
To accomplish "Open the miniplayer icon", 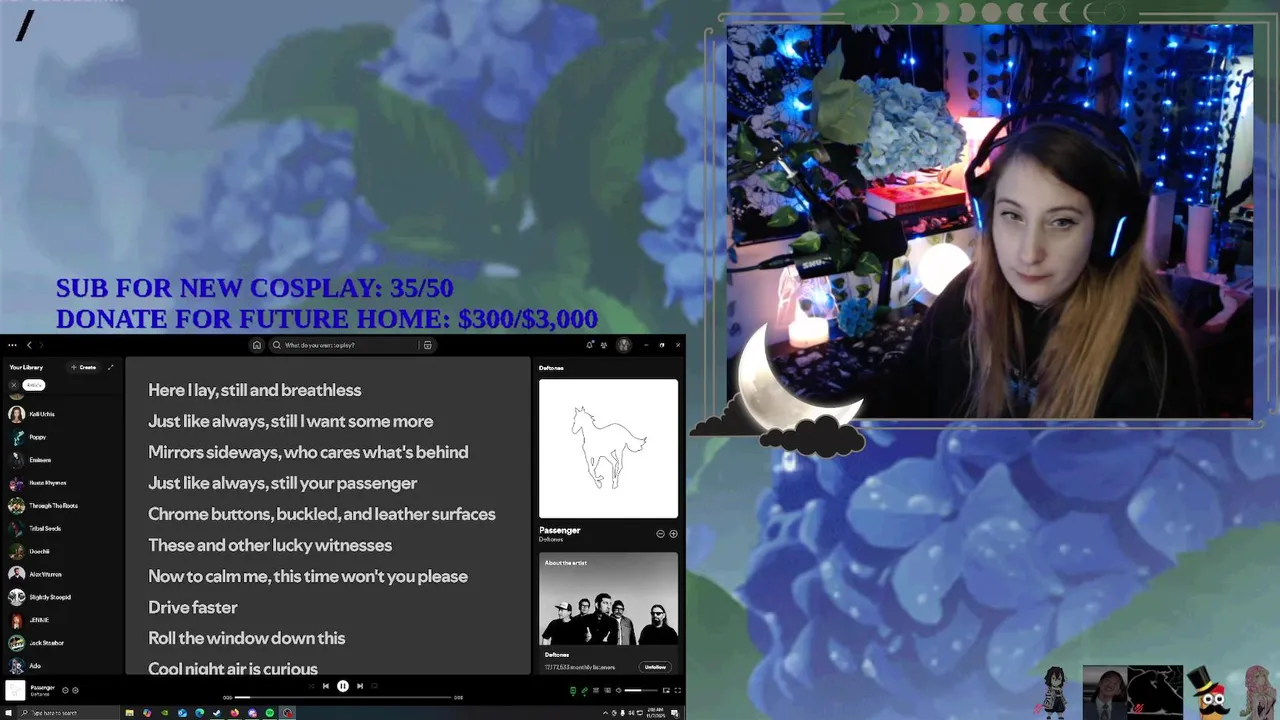I will pos(666,690).
